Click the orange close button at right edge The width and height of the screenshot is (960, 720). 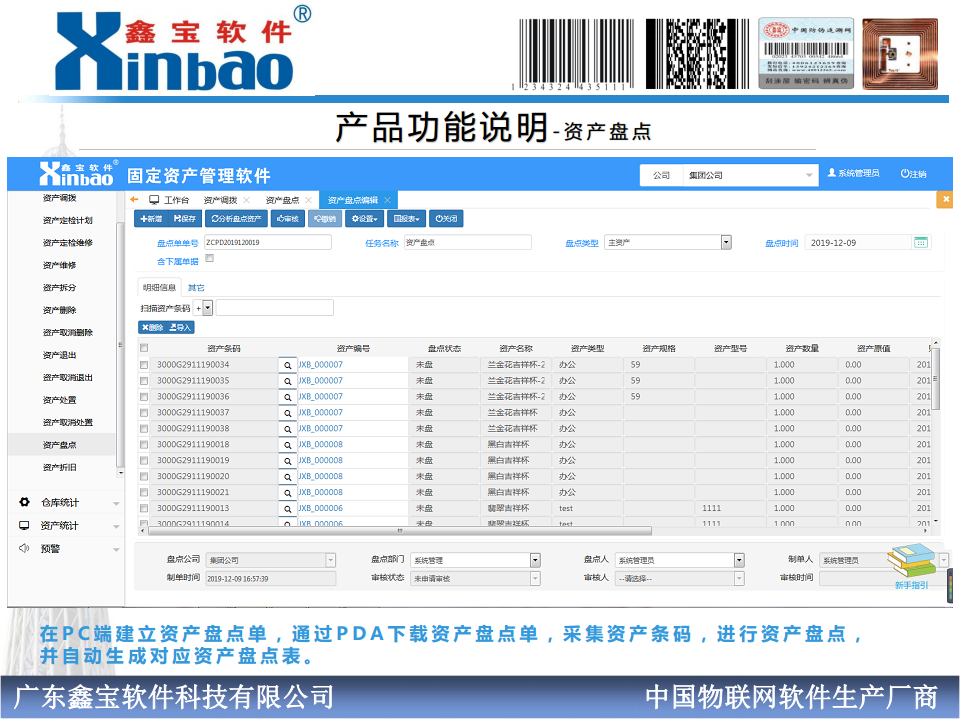tap(945, 199)
